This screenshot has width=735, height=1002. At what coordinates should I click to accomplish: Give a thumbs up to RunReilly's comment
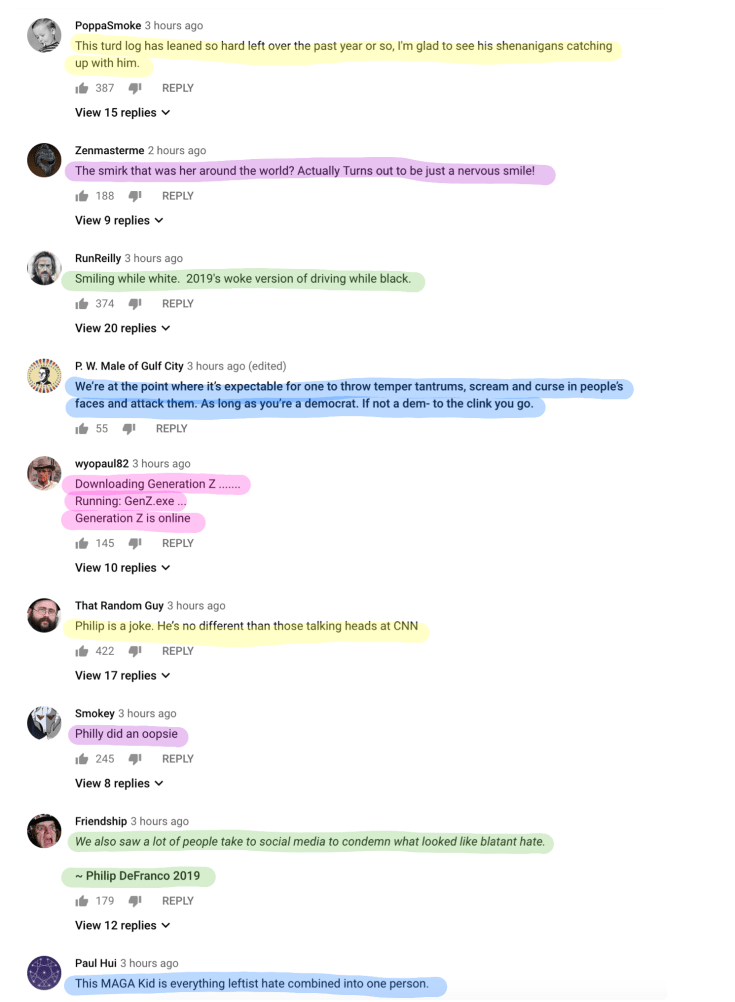point(82,303)
